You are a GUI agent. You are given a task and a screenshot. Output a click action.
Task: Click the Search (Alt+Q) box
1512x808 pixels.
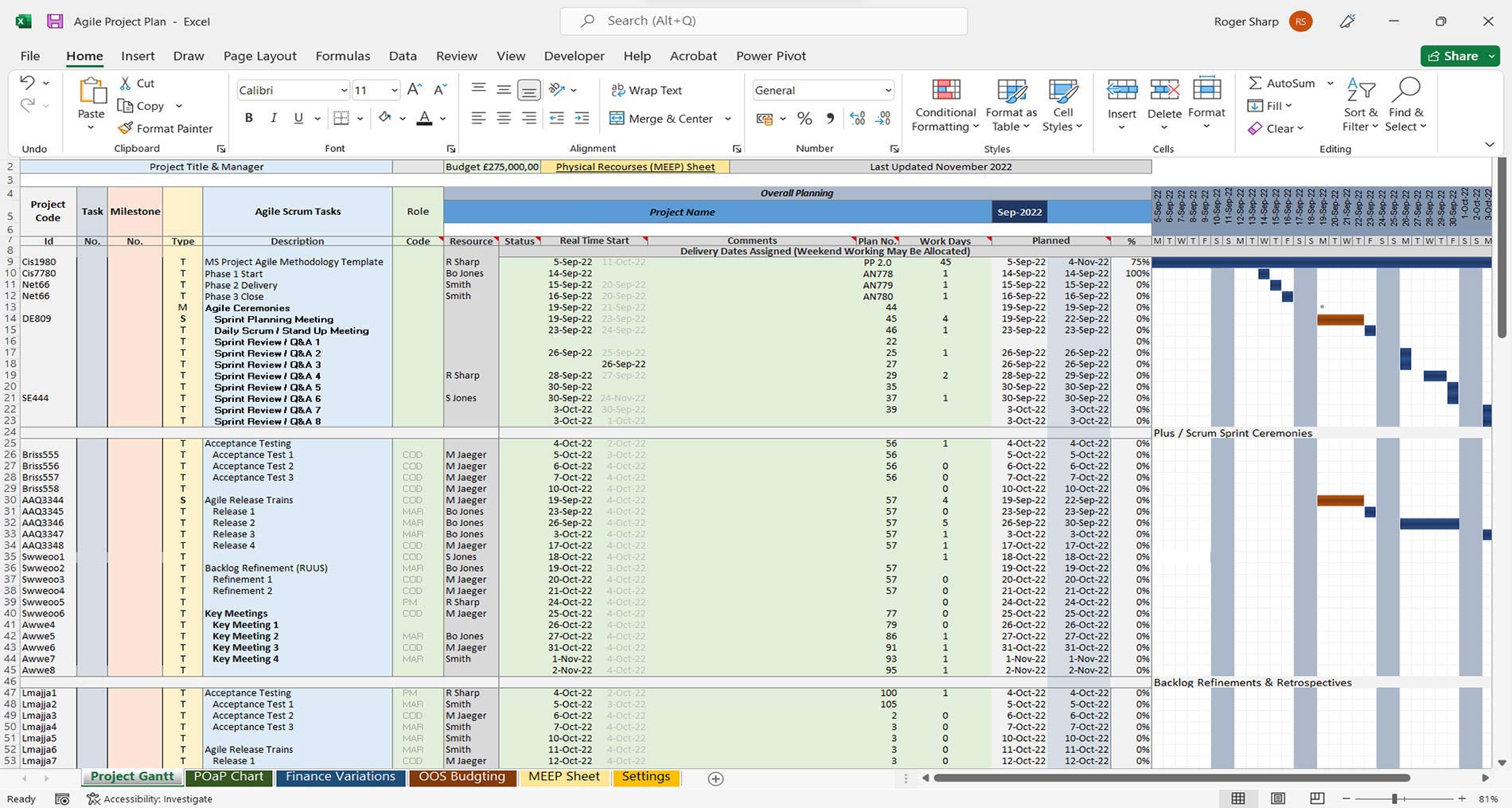point(764,21)
